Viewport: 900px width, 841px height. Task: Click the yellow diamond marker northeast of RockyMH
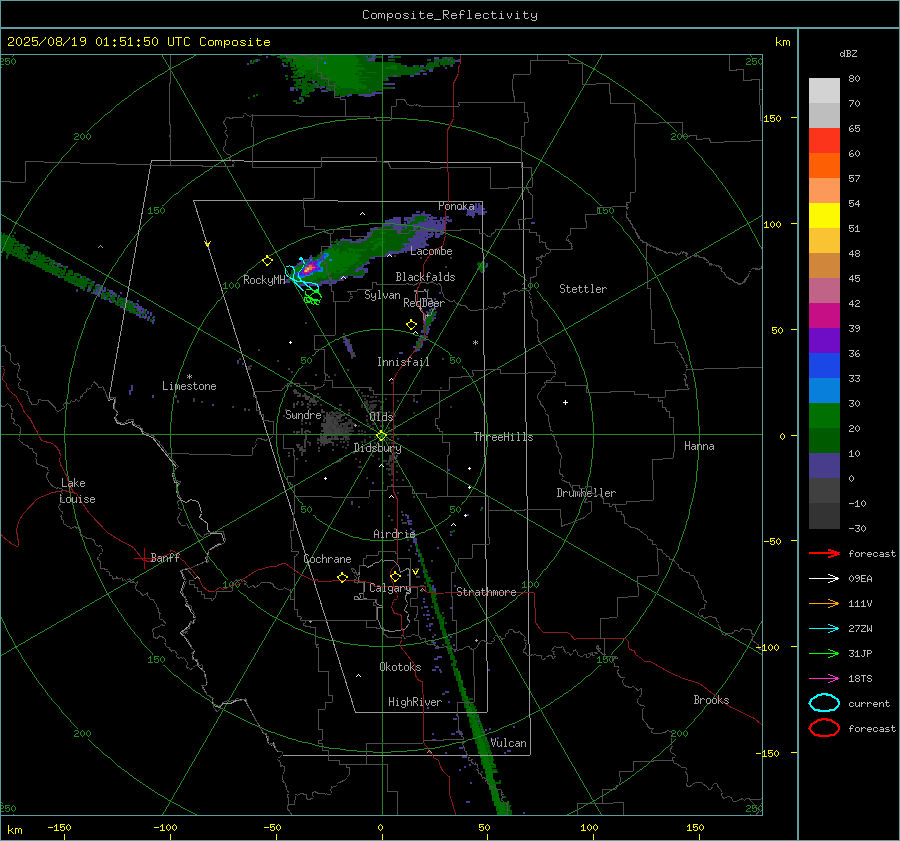coord(267,261)
